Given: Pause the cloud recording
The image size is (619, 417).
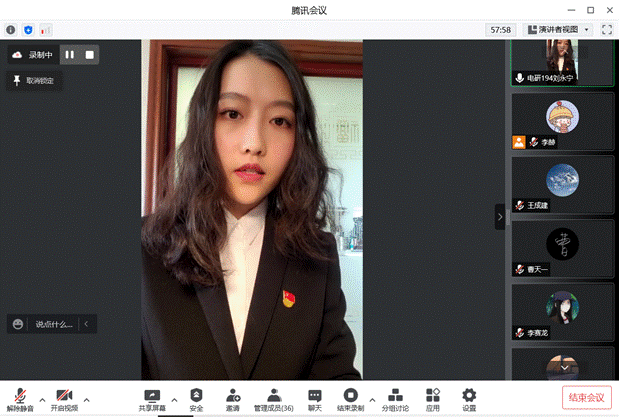Looking at the screenshot, I should point(70,54).
